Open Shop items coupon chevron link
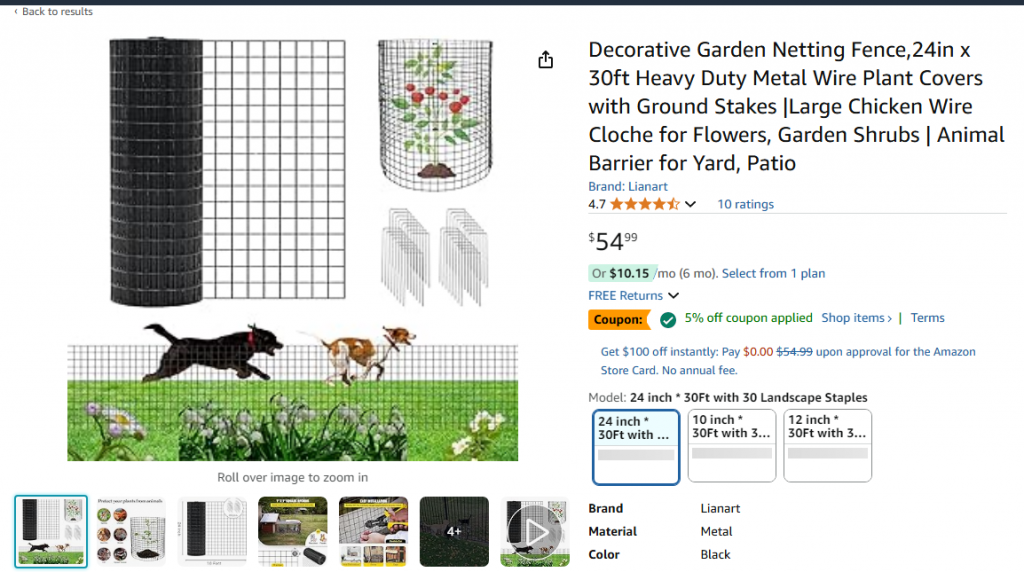Image resolution: width=1024 pixels, height=572 pixels. (856, 318)
